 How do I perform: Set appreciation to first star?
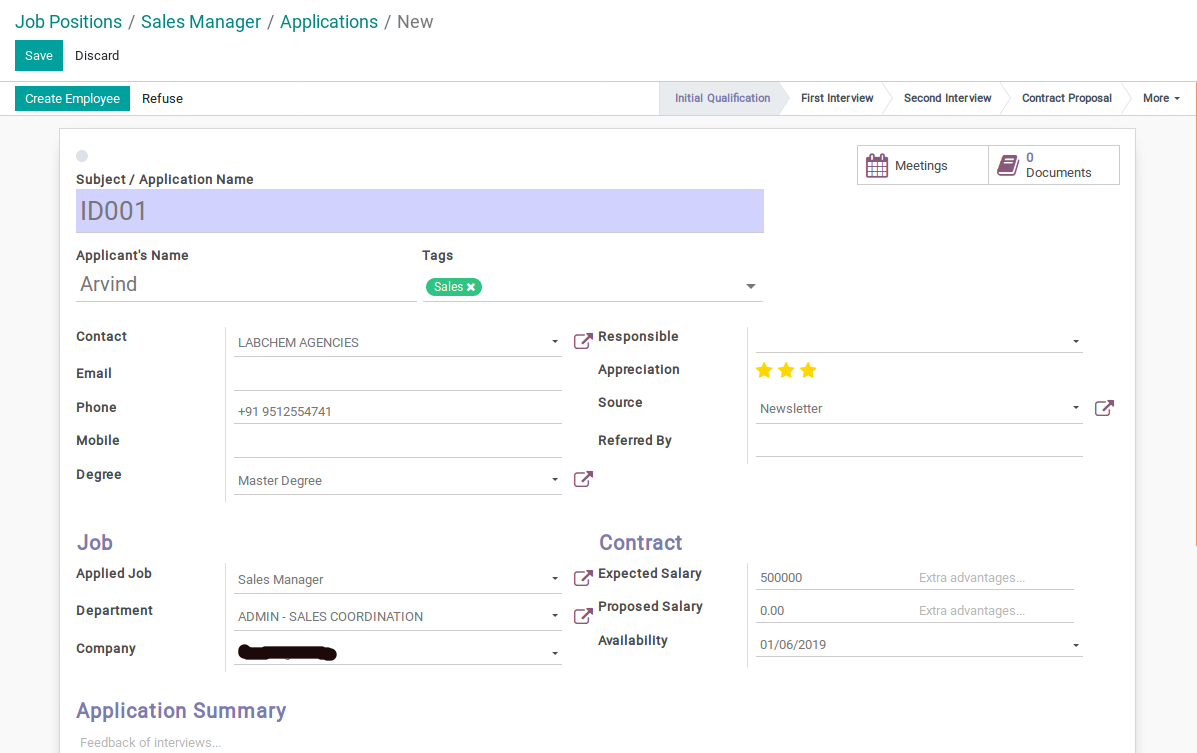[x=764, y=371]
